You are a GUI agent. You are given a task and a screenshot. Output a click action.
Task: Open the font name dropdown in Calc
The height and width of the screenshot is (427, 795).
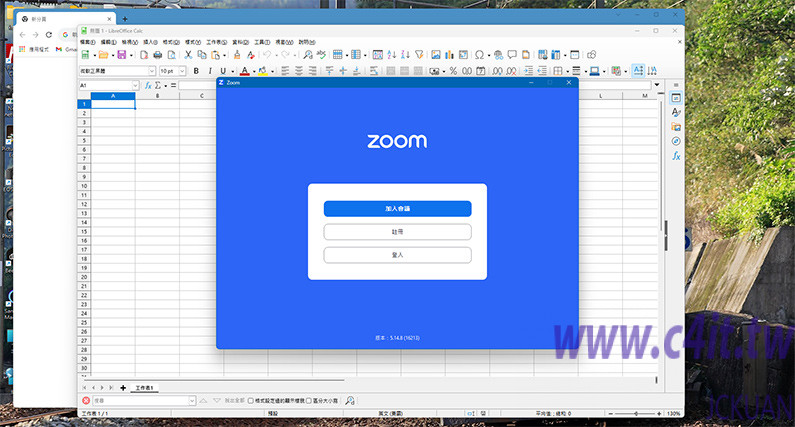coord(152,71)
